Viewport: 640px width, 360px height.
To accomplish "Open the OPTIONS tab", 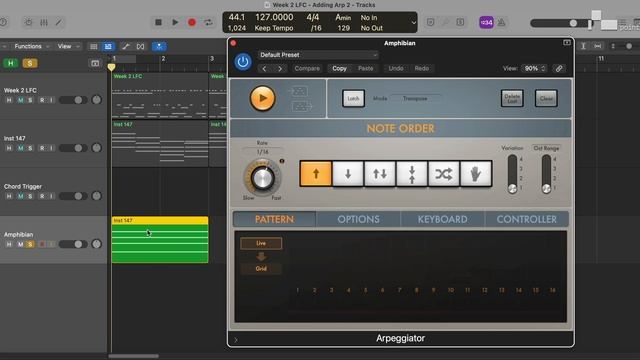I will coord(358,219).
